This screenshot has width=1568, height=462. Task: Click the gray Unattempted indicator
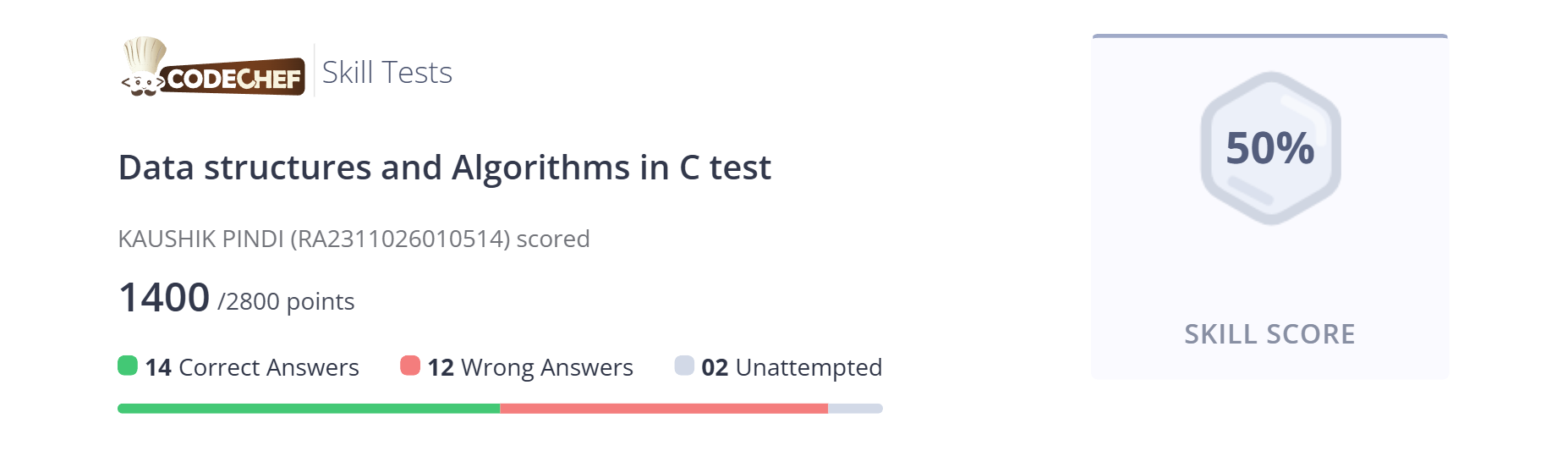click(684, 366)
